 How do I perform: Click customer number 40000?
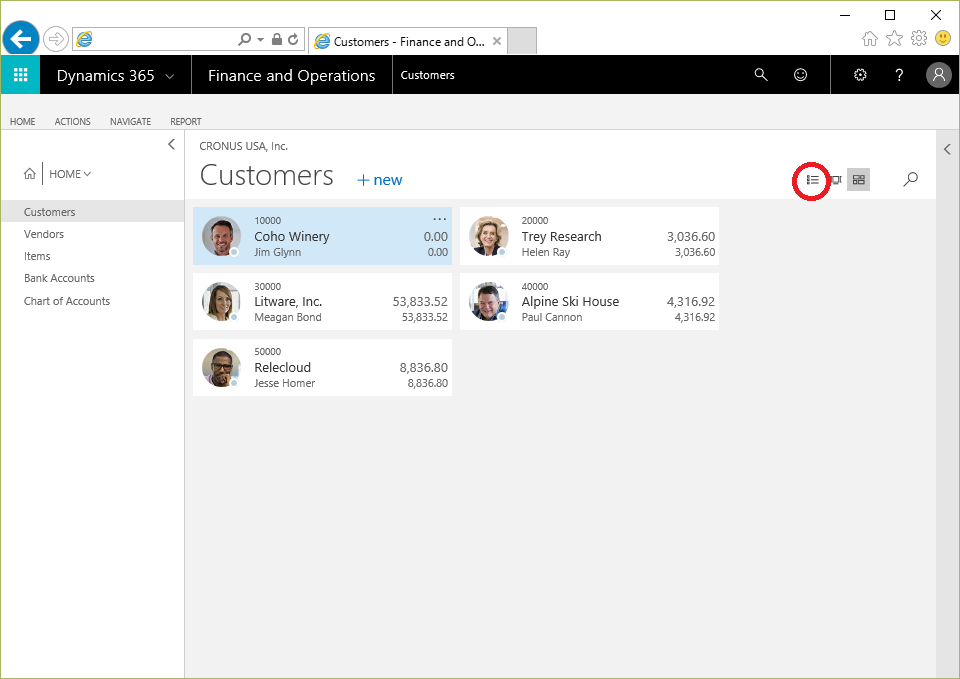(x=534, y=286)
